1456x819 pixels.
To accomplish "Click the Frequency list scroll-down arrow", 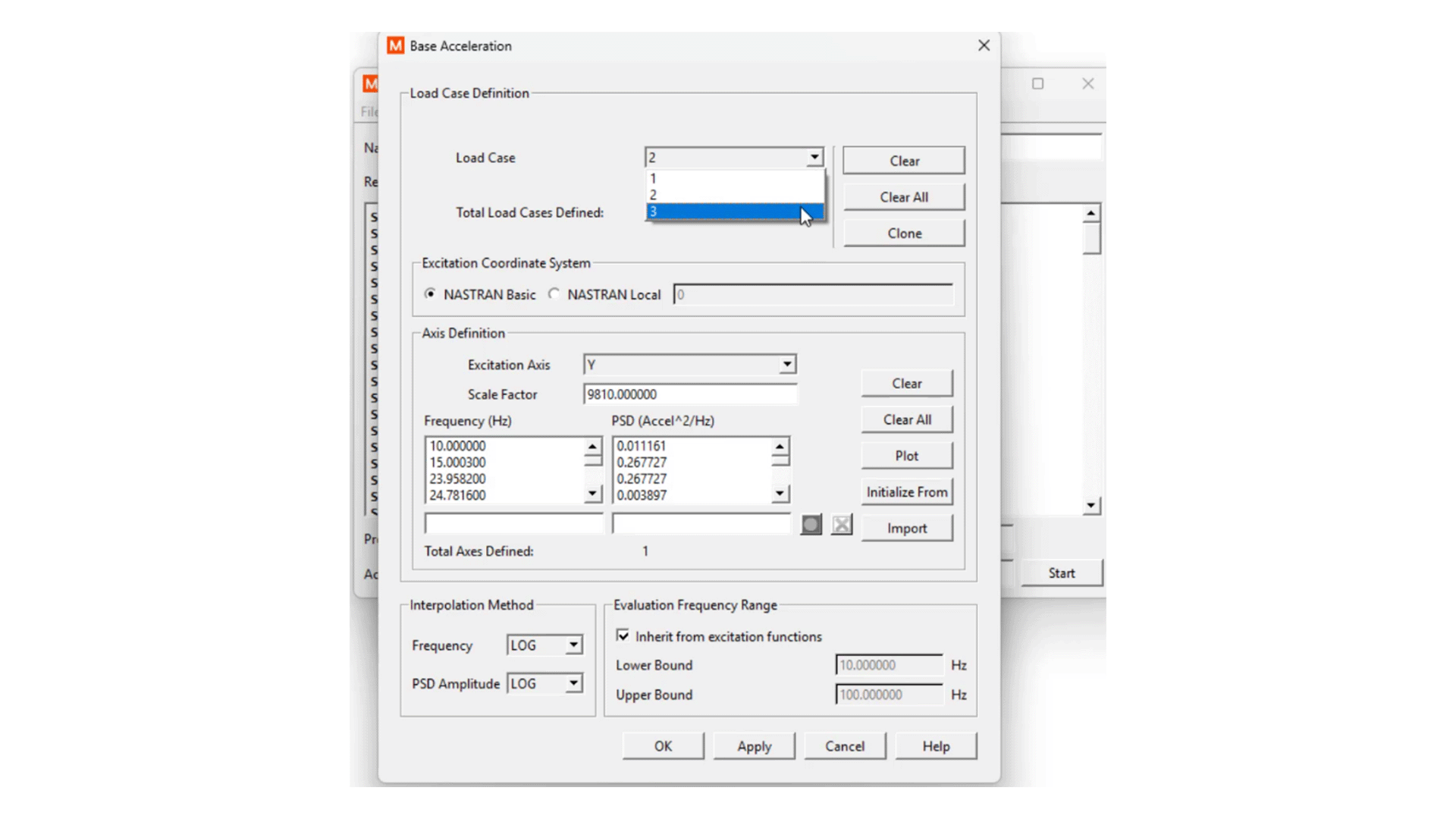I will [x=591, y=494].
